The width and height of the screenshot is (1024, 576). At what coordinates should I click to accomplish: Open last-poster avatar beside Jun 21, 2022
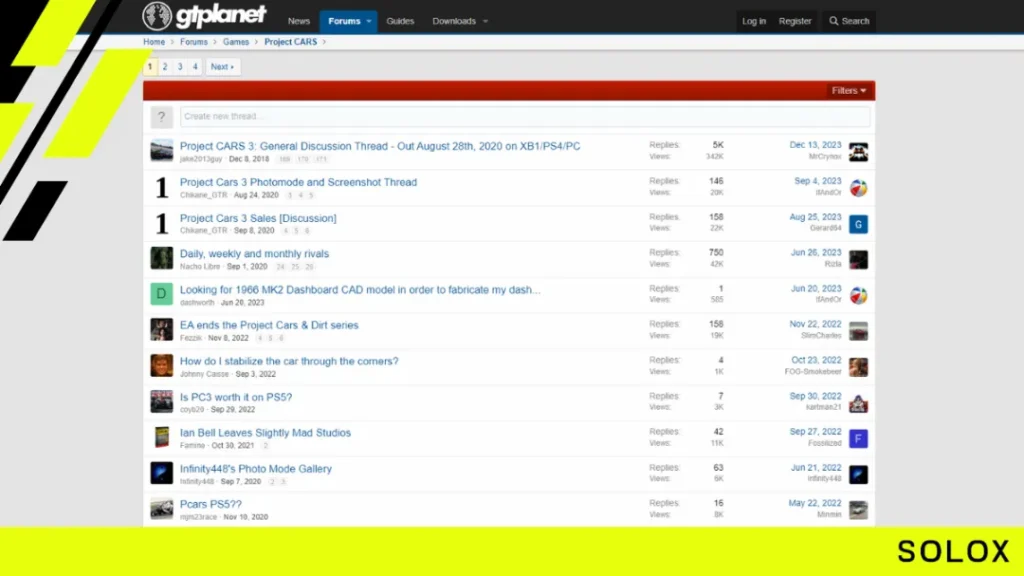858,474
